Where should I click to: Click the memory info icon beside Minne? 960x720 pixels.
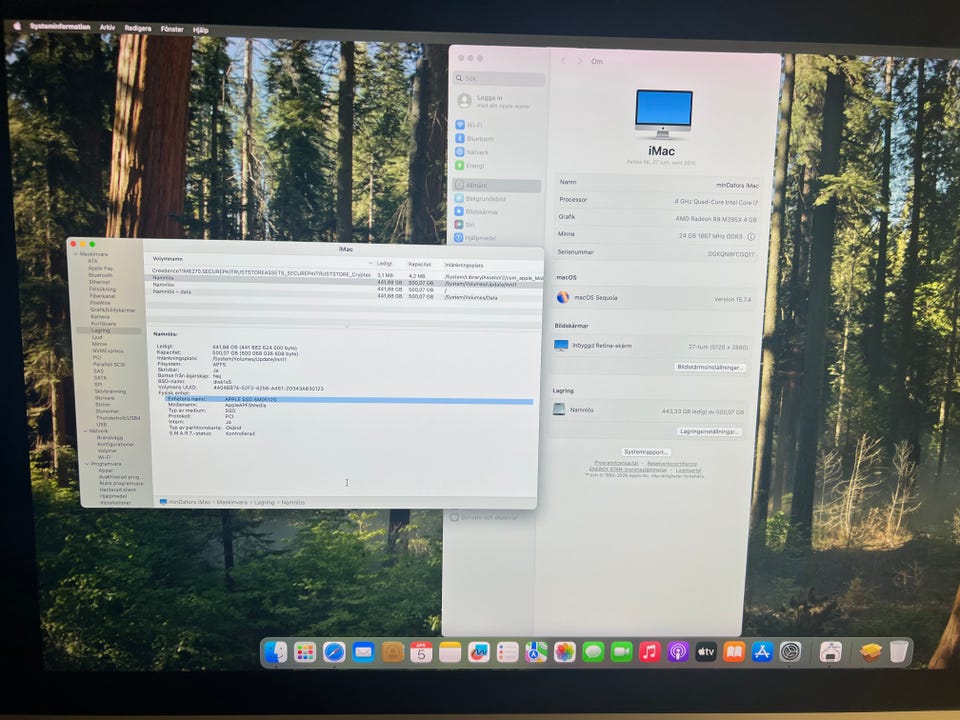tap(751, 236)
